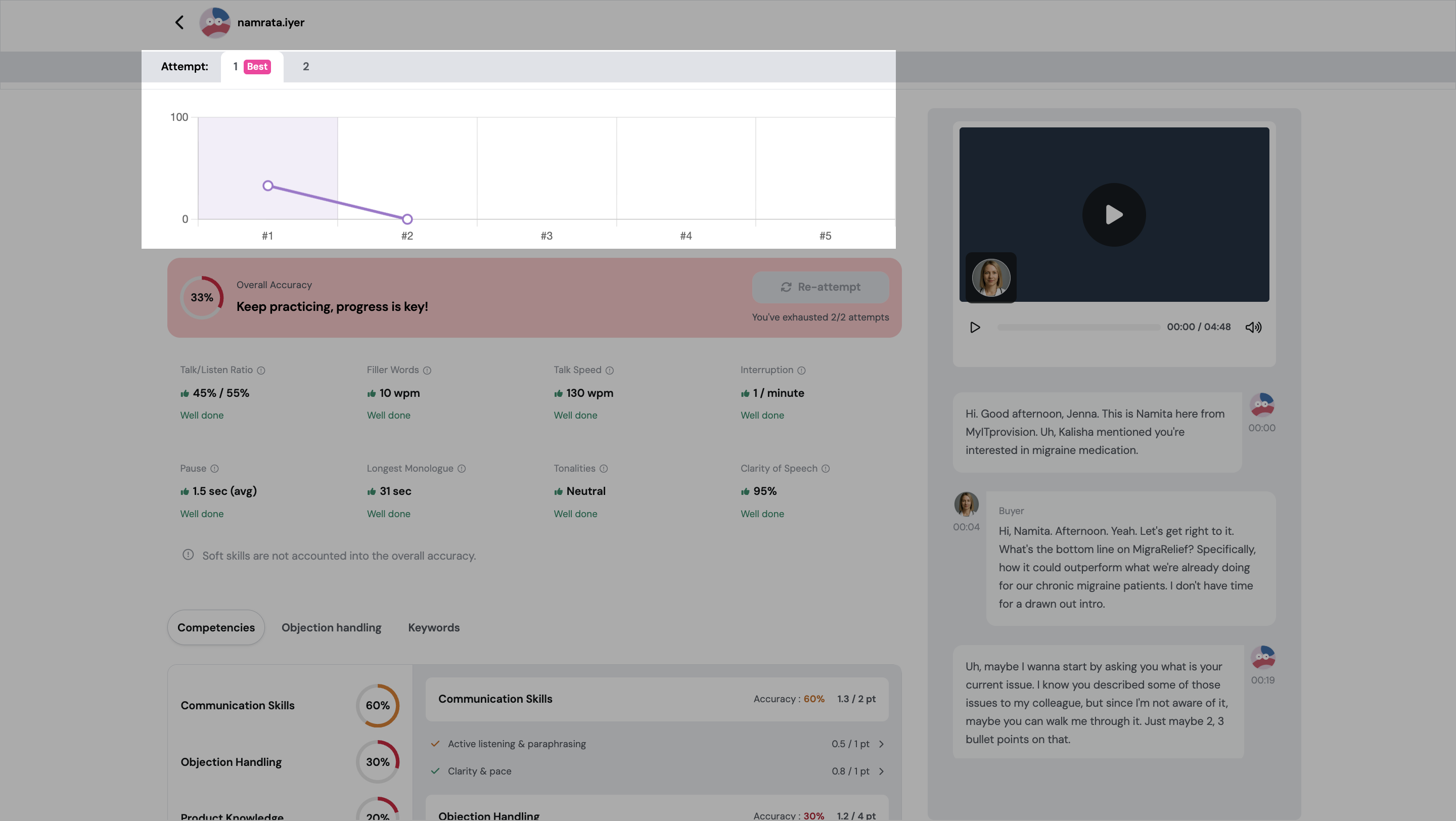Click the small play icon below the video

pos(974,327)
